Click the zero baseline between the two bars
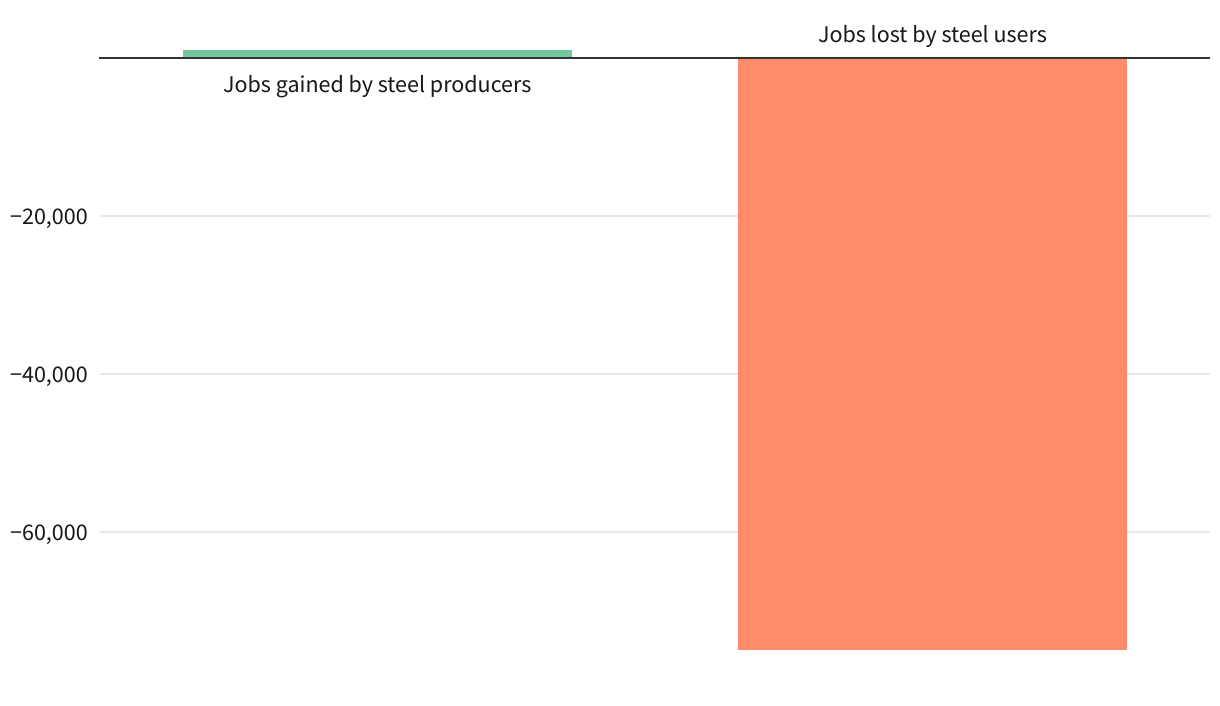The height and width of the screenshot is (706, 1220). [x=655, y=58]
